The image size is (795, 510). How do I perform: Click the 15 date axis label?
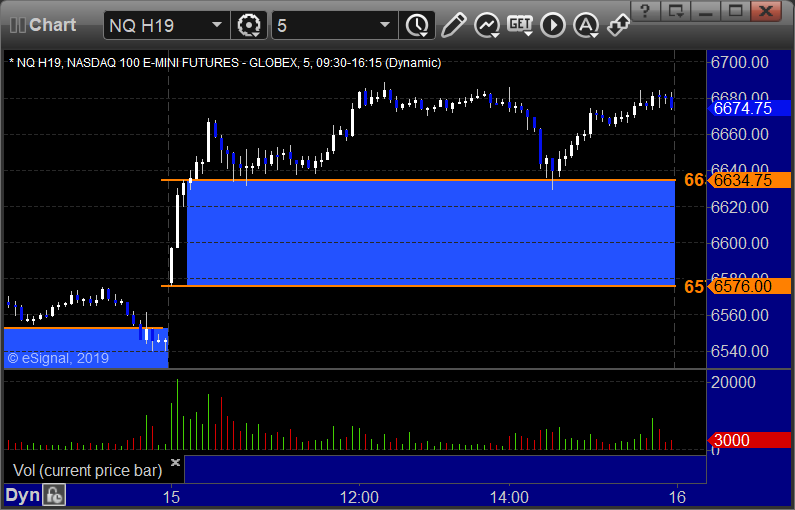[x=171, y=497]
